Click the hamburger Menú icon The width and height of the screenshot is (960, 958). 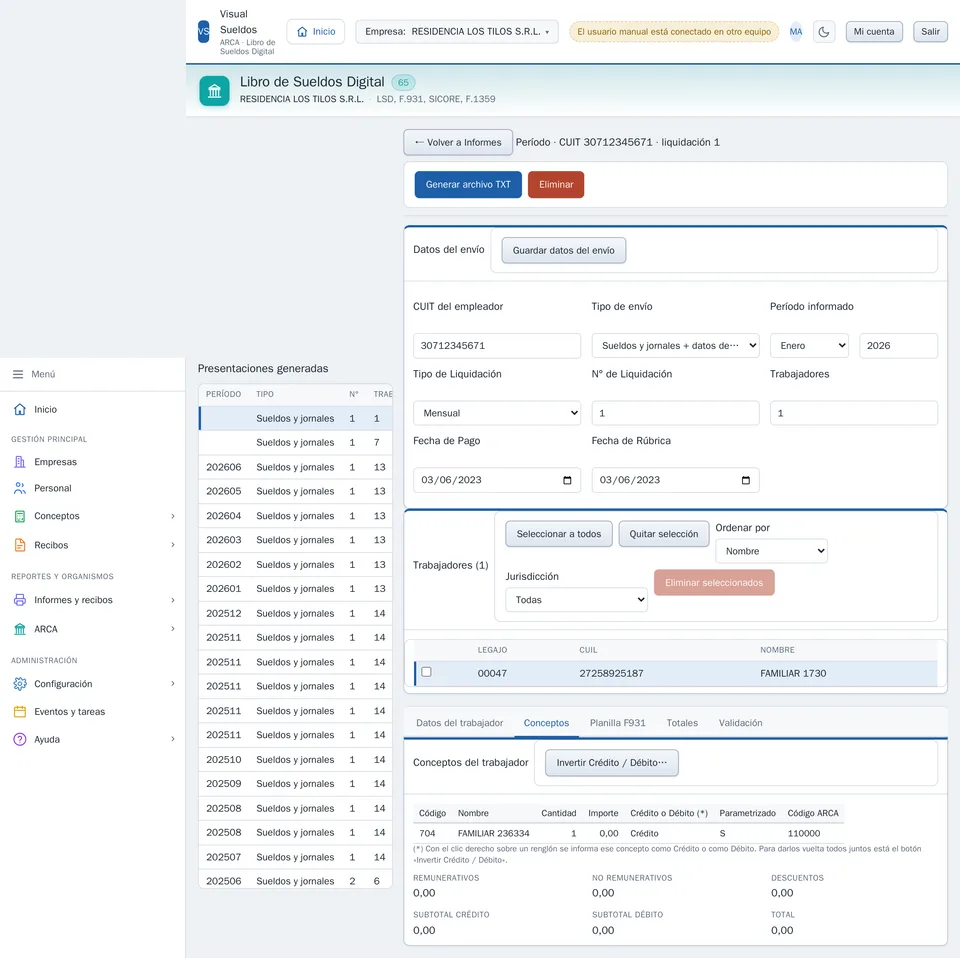[x=18, y=374]
